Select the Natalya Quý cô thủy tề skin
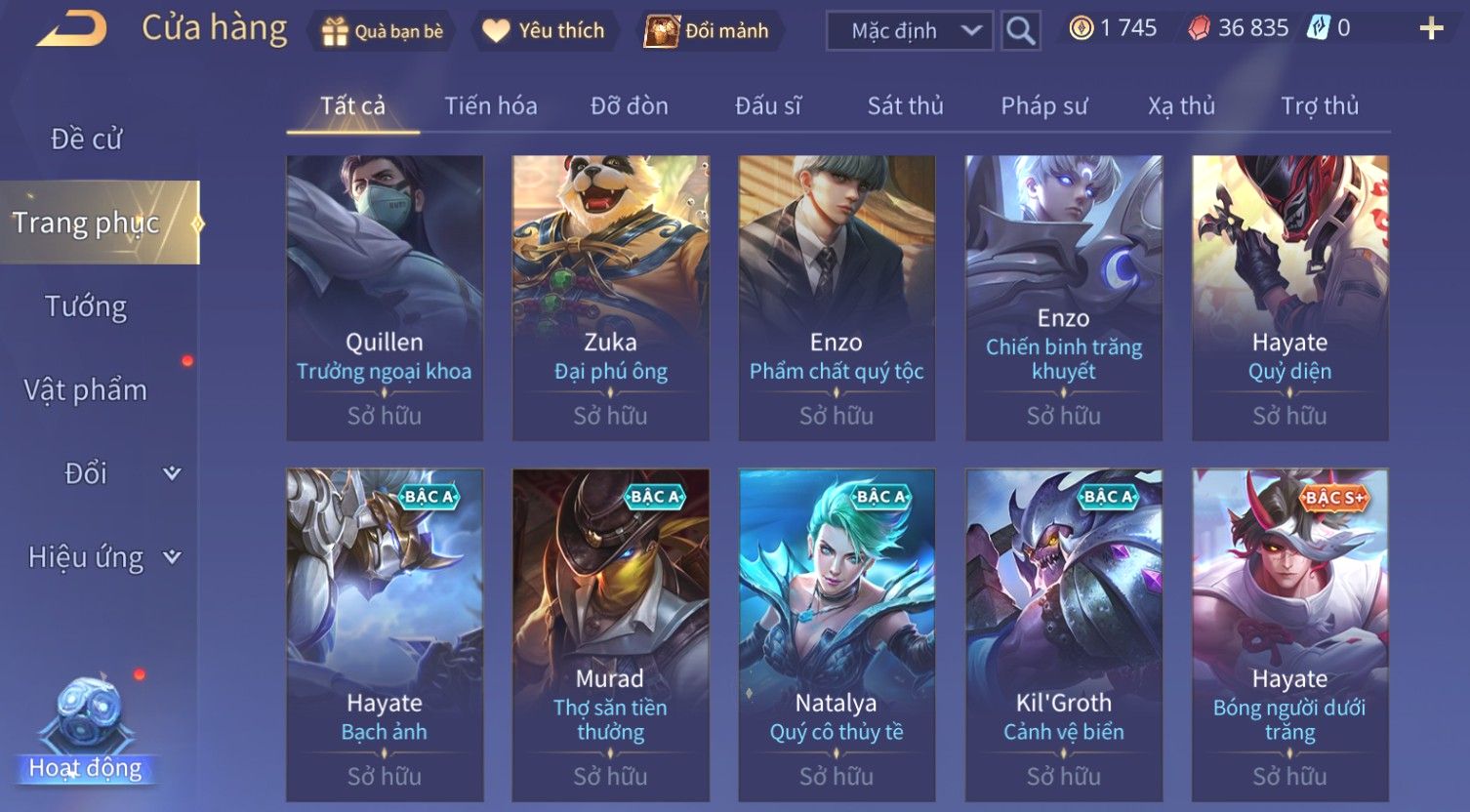The height and width of the screenshot is (812, 1470). click(x=837, y=635)
